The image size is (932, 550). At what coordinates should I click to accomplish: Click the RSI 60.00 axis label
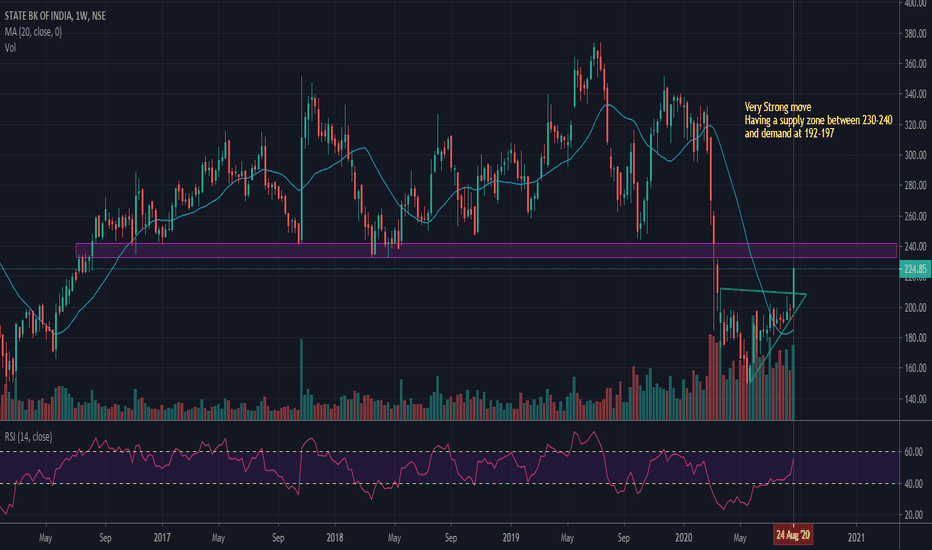pyautogui.click(x=915, y=452)
